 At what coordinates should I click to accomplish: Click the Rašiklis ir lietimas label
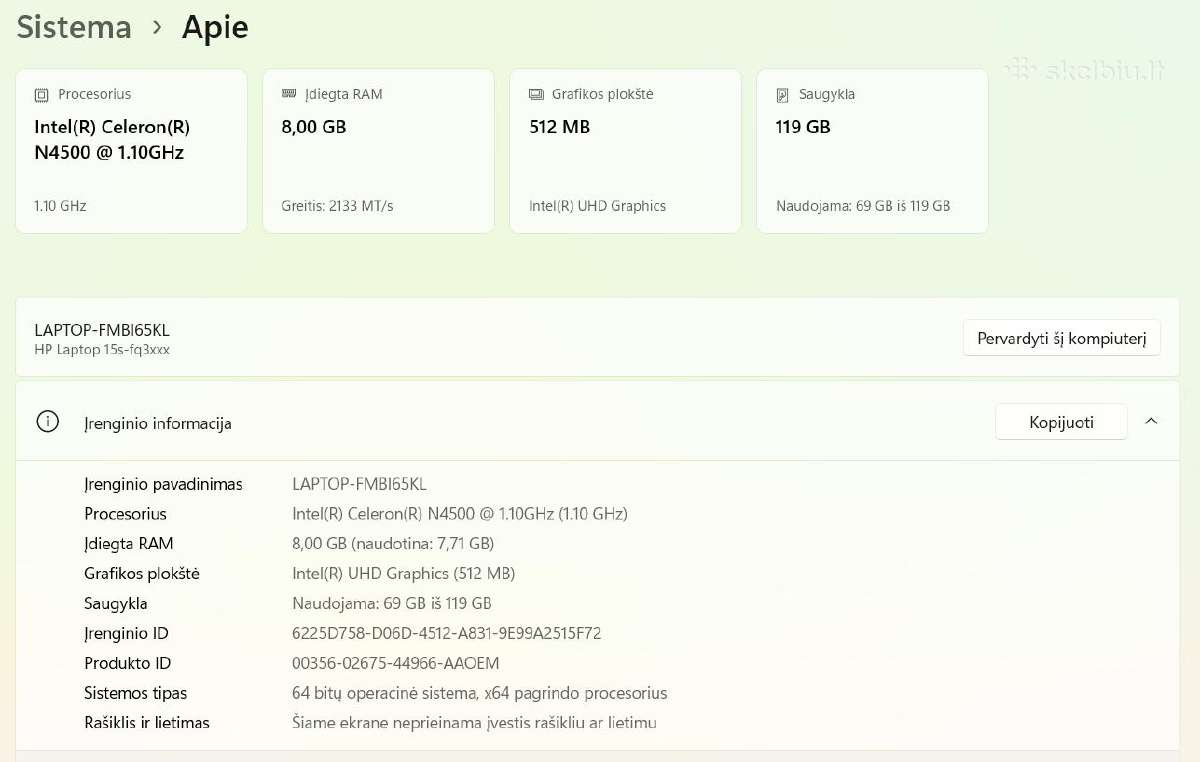tap(147, 723)
